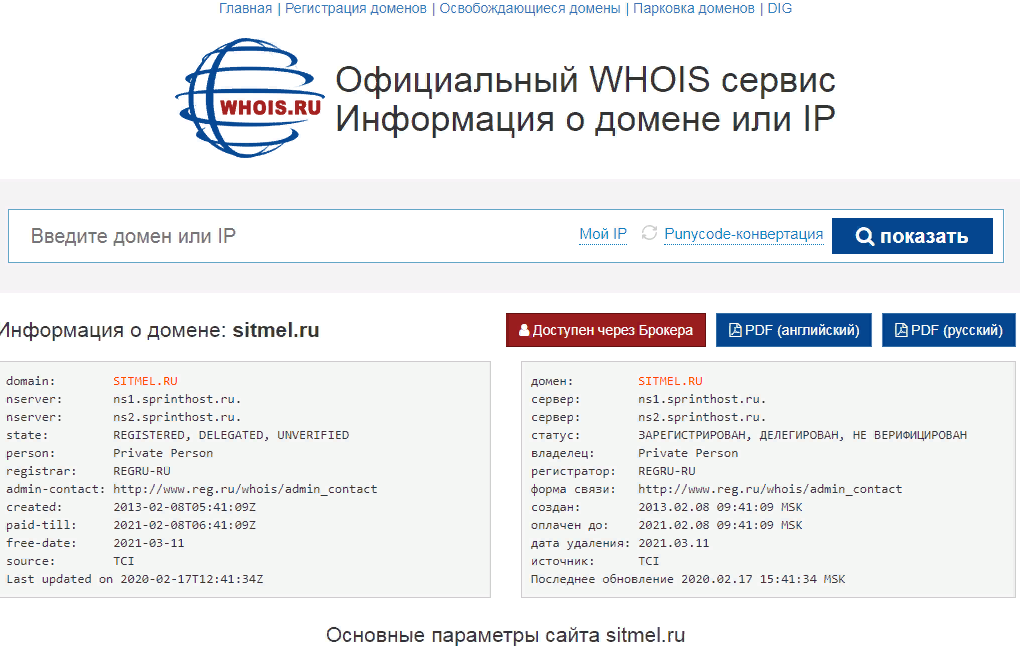The height and width of the screenshot is (649, 1020).
Task: Click the показать search button
Action: (x=912, y=236)
